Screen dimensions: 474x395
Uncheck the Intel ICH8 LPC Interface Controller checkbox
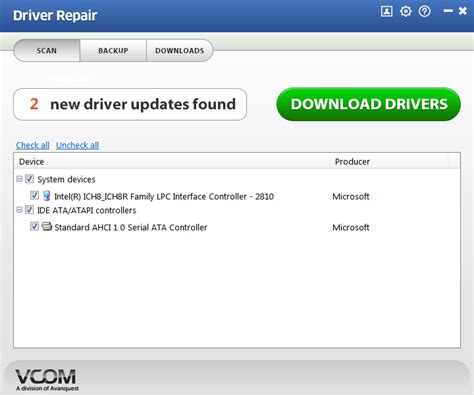click(34, 195)
